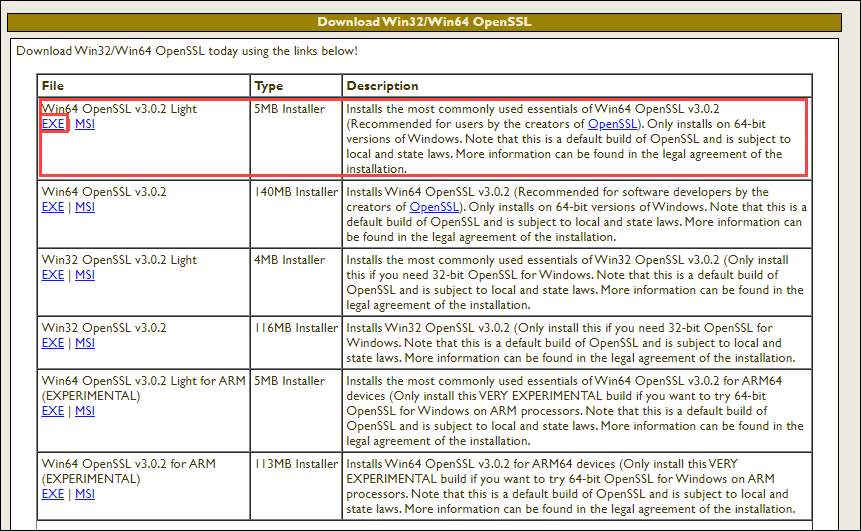Click 'Win64 OpenSSL v3.0.2' name in 140MB row
Image resolution: width=861 pixels, height=531 pixels.
(x=104, y=192)
